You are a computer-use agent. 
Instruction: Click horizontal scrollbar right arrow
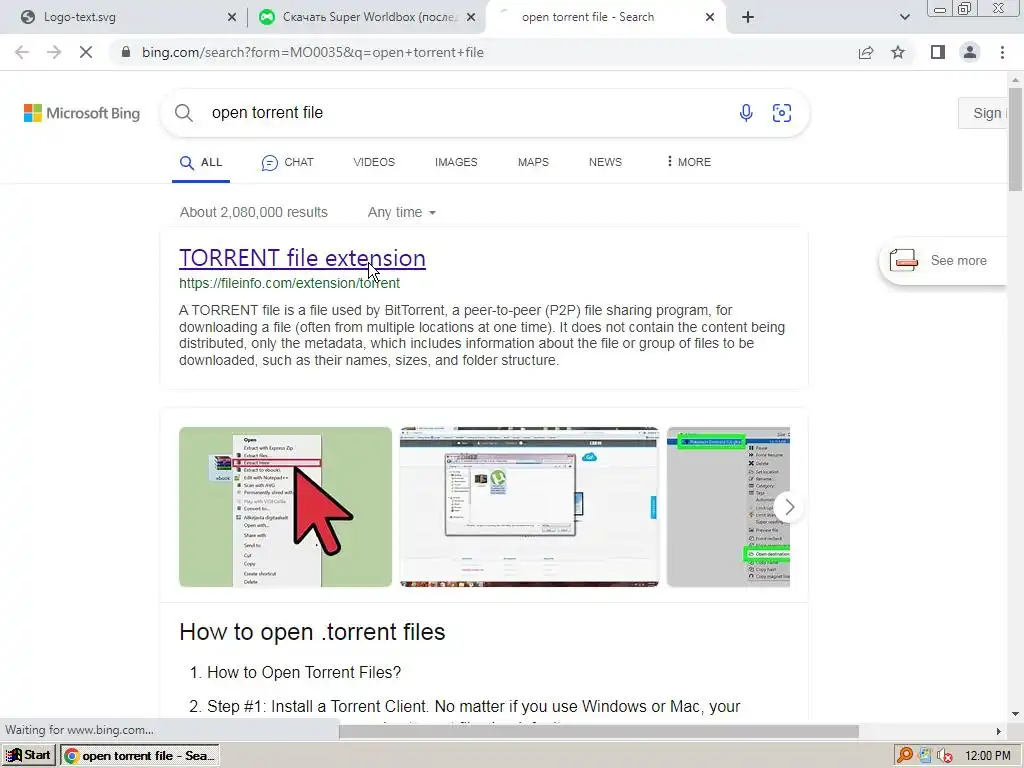click(x=999, y=731)
